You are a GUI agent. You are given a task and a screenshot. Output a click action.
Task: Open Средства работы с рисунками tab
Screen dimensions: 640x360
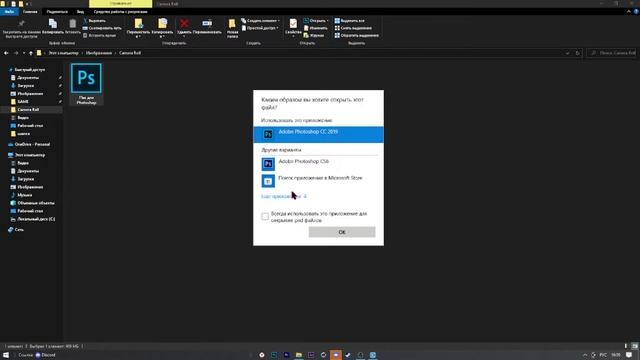click(120, 11)
